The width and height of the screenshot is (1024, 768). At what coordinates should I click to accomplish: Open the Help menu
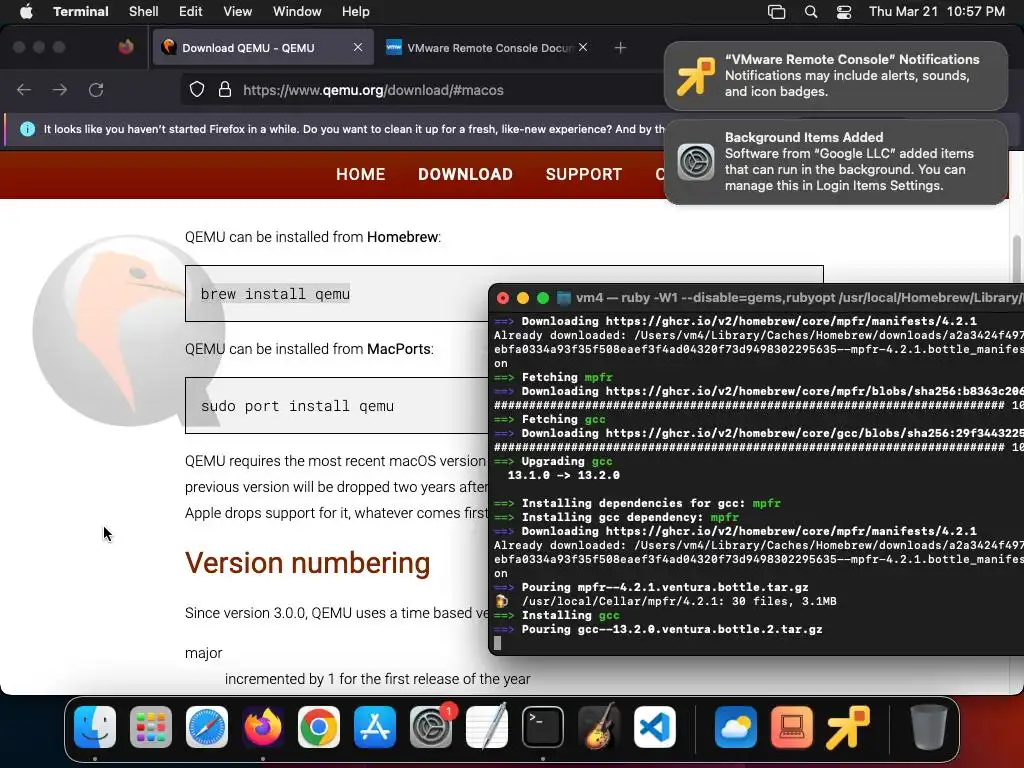(355, 12)
